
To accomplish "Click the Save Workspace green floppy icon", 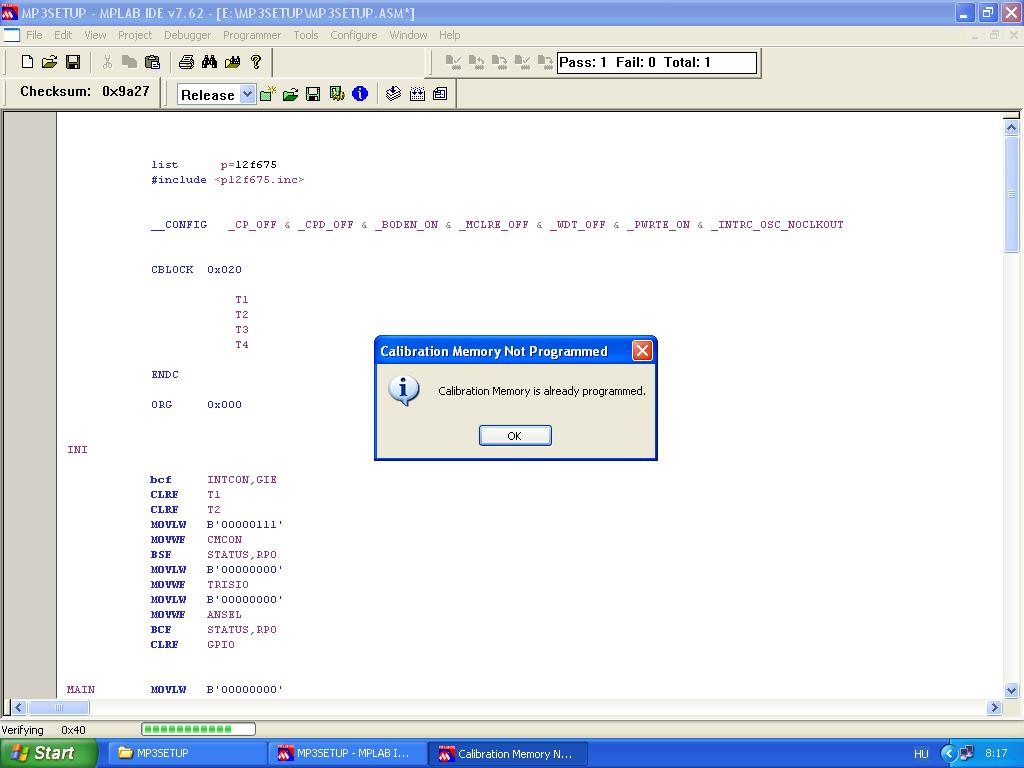I will (313, 94).
